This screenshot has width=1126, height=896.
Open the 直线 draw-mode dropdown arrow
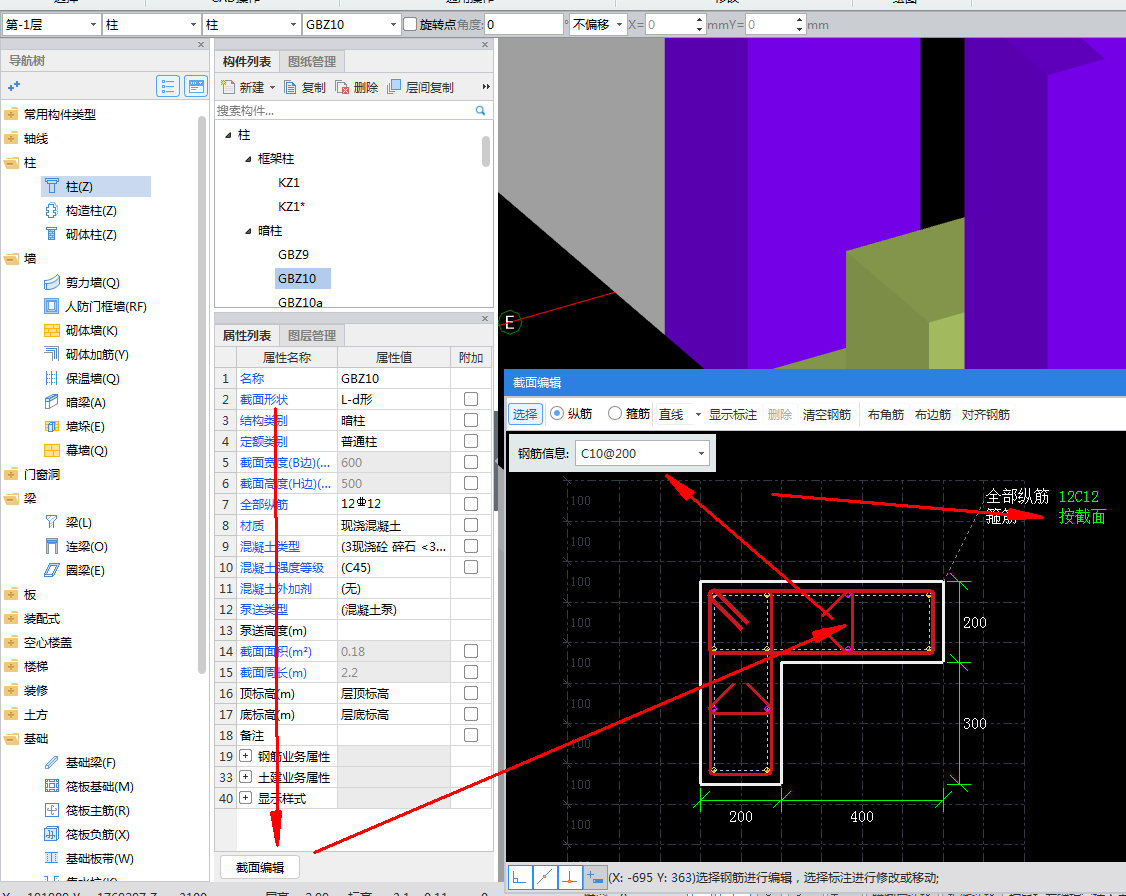698,414
